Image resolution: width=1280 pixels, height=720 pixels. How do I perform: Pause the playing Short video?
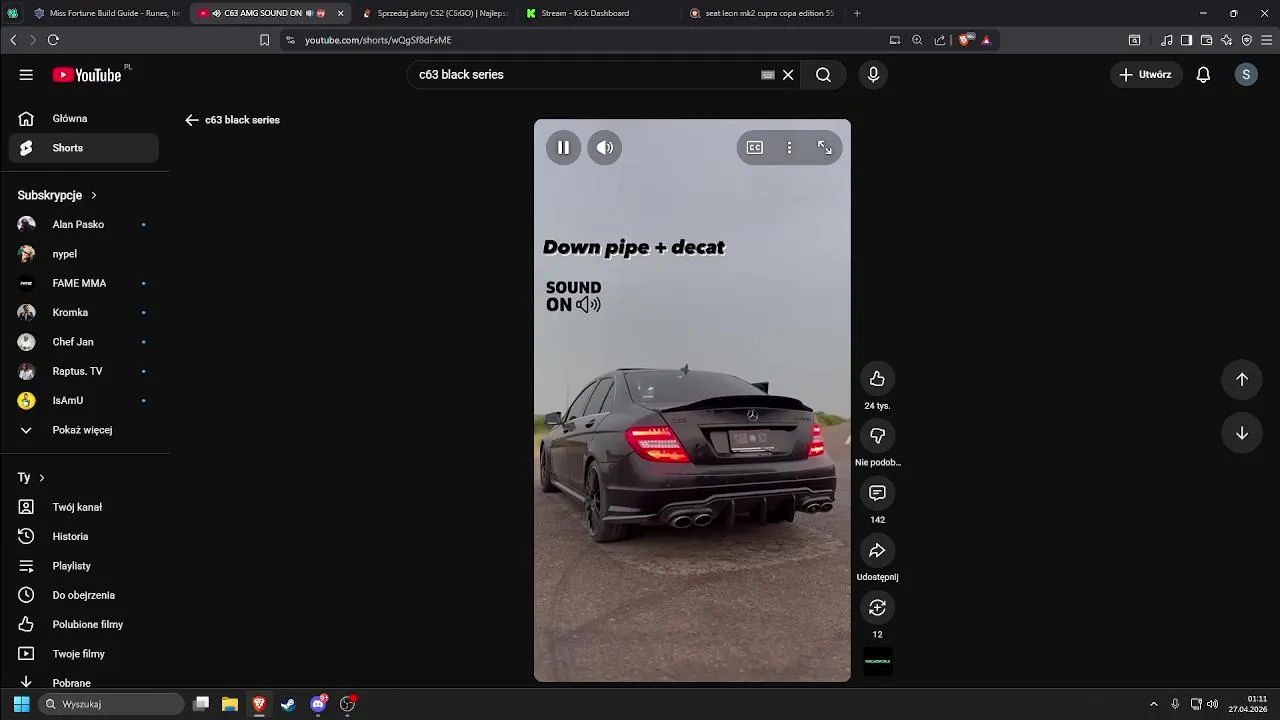coord(563,148)
